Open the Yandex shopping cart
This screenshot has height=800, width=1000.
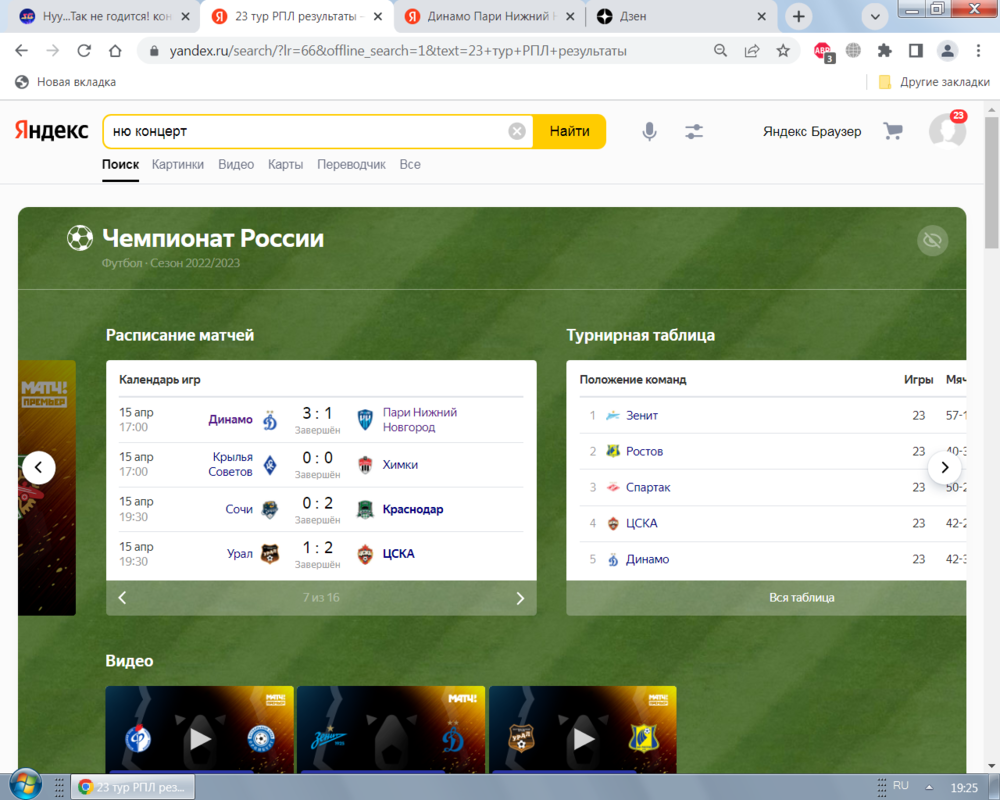[x=893, y=131]
